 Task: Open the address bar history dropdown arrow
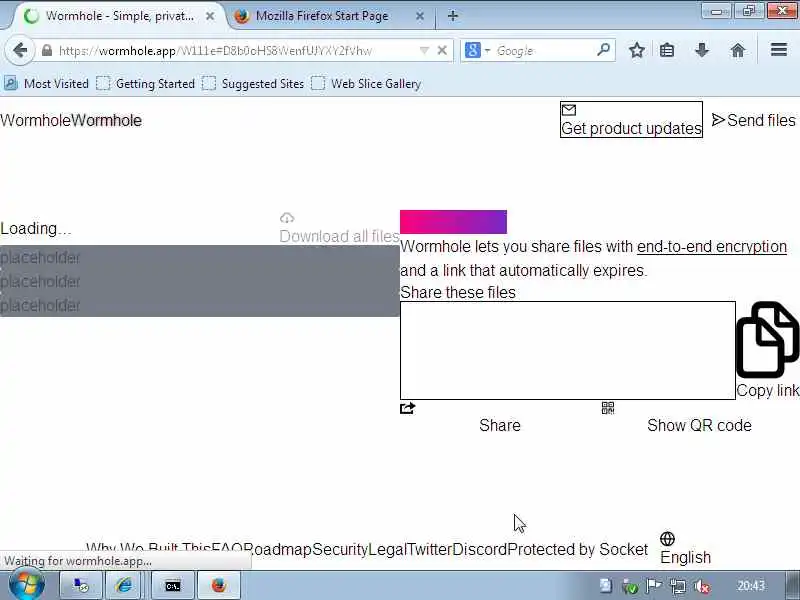pos(424,50)
